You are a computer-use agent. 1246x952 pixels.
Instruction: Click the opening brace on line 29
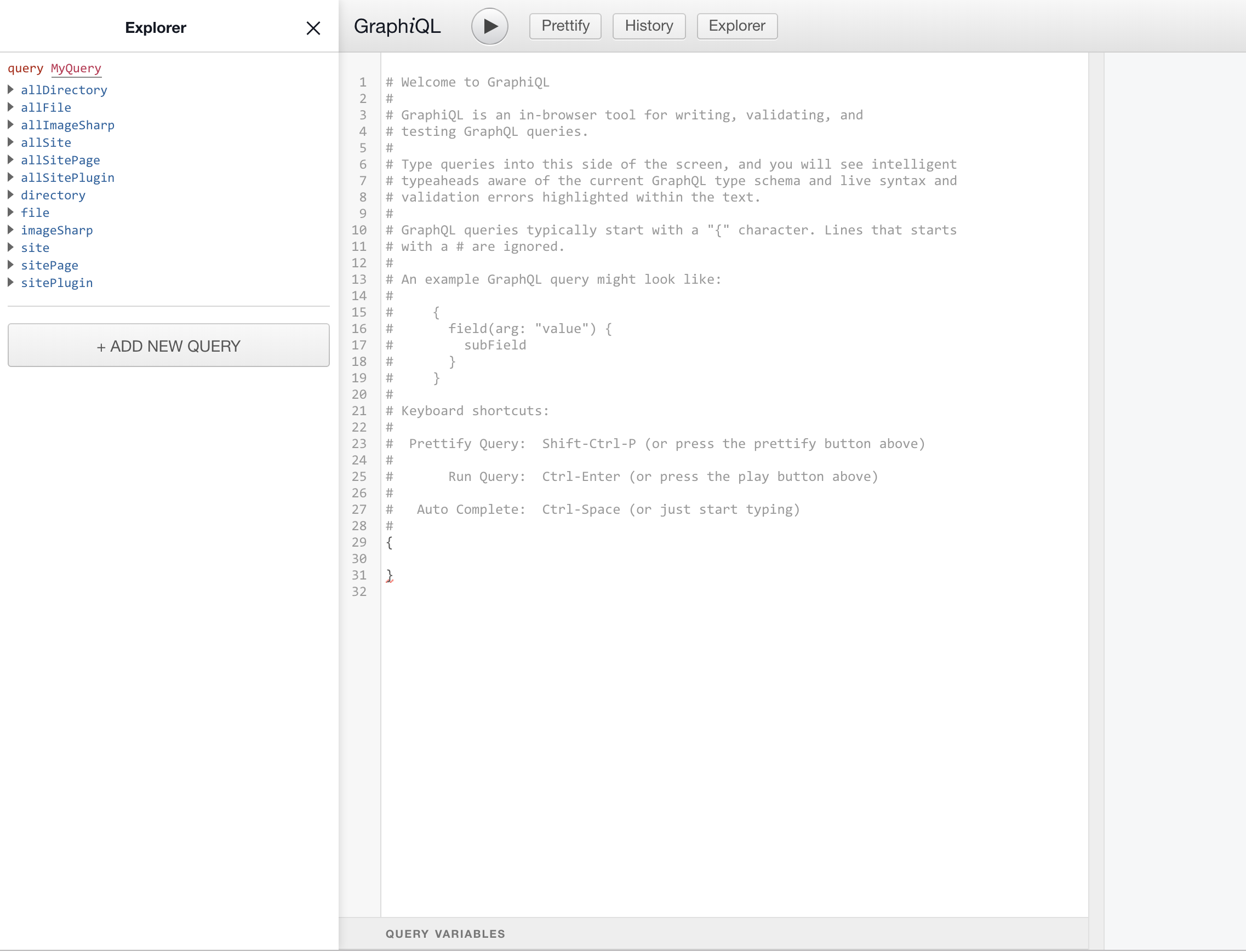pos(389,543)
